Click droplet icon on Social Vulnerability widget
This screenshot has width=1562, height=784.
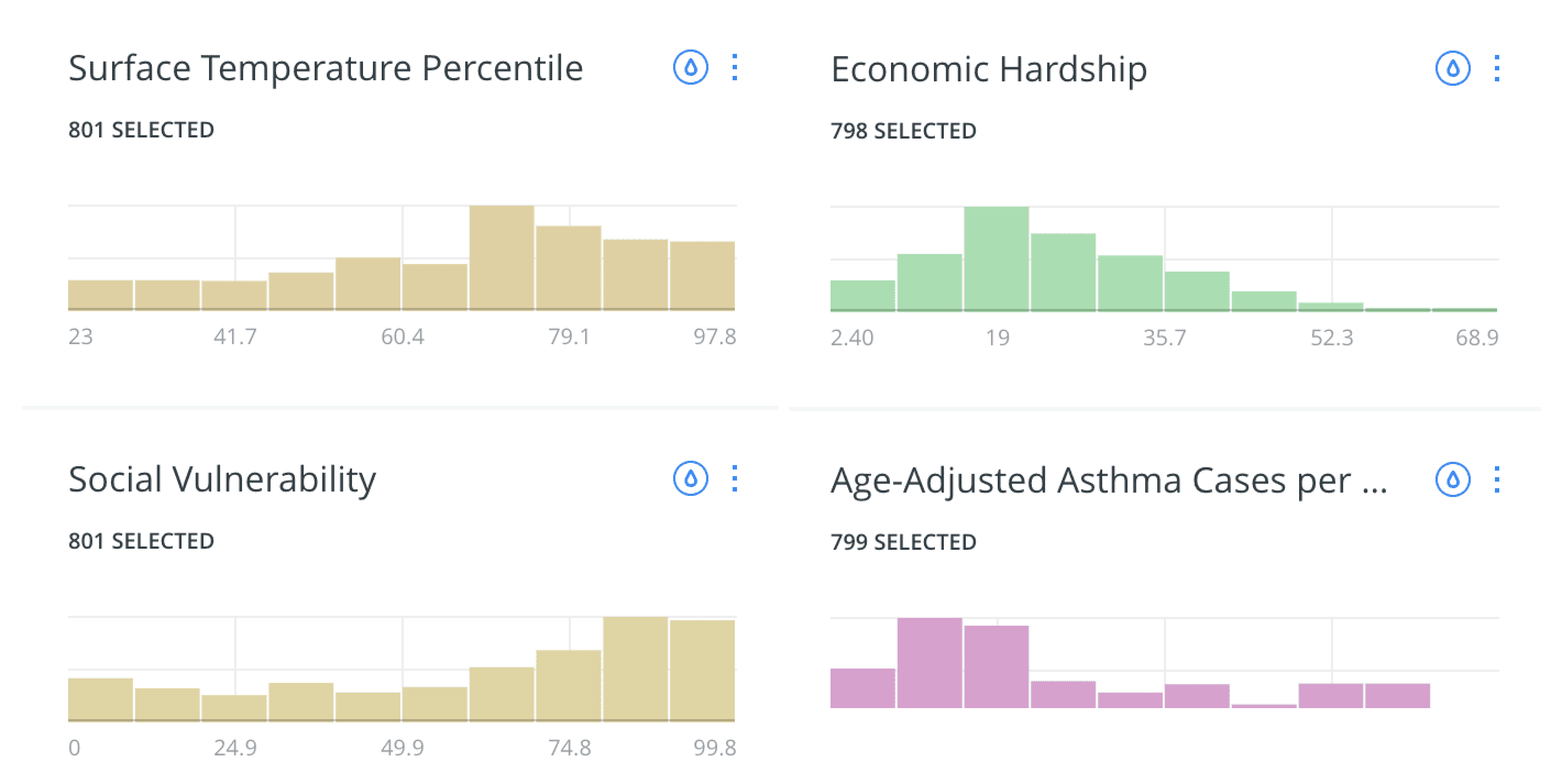(690, 479)
